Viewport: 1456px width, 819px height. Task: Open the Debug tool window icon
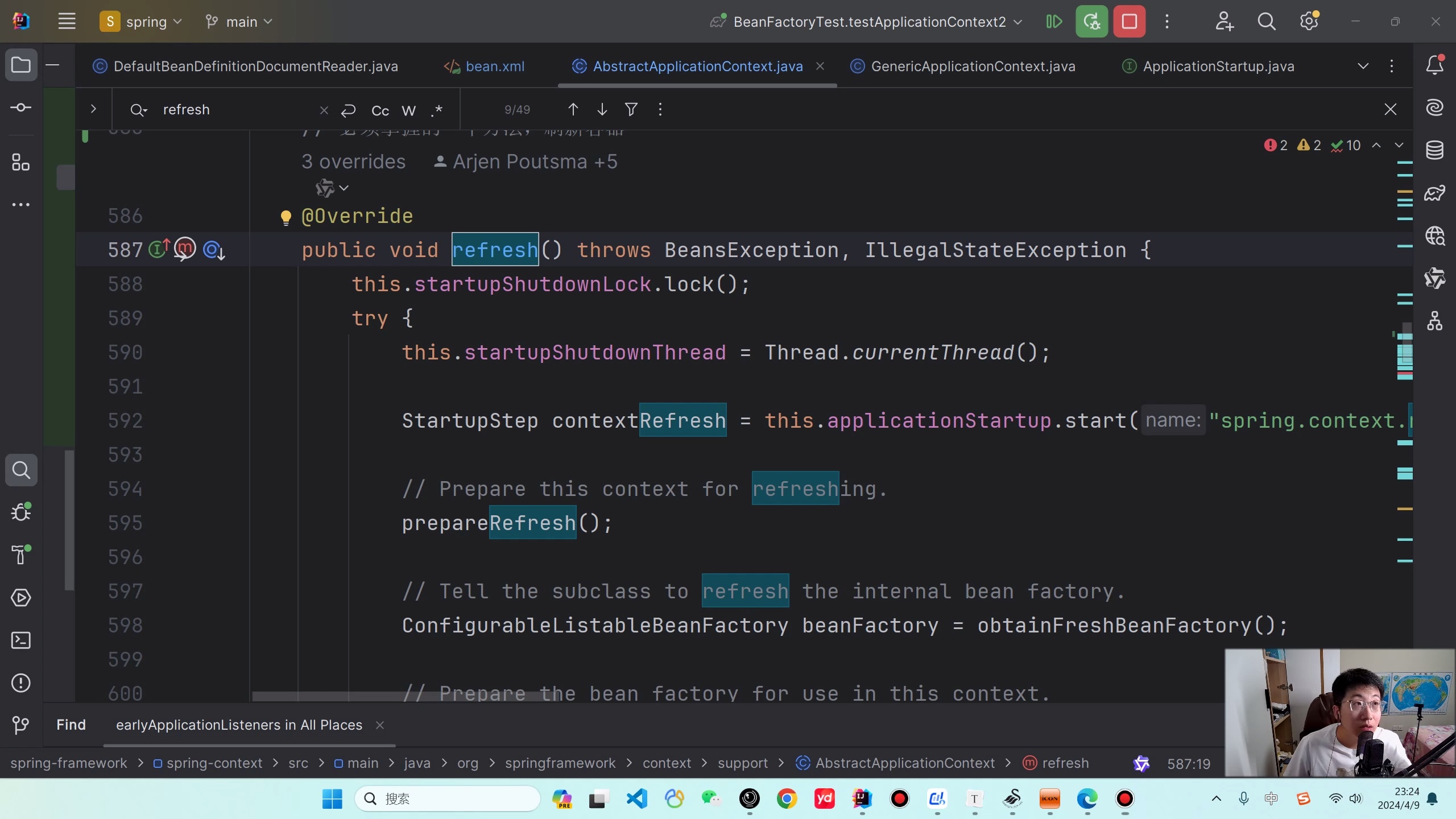pyautogui.click(x=21, y=512)
